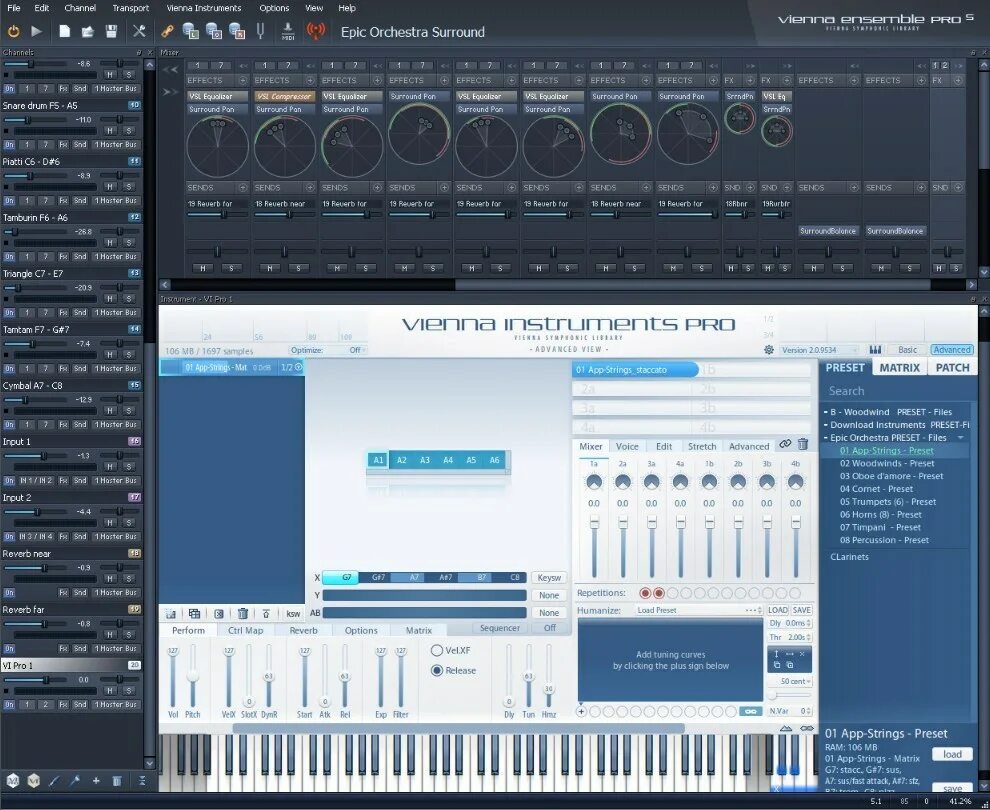Click the first icon left of the ksw button
The height and width of the screenshot is (810, 990).
tap(170, 613)
